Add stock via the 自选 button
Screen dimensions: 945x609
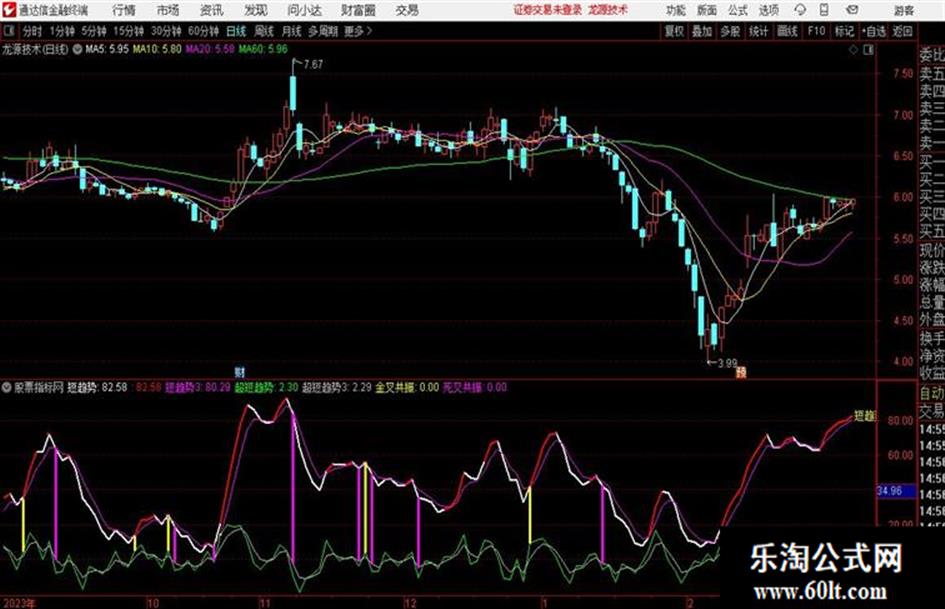(x=873, y=31)
